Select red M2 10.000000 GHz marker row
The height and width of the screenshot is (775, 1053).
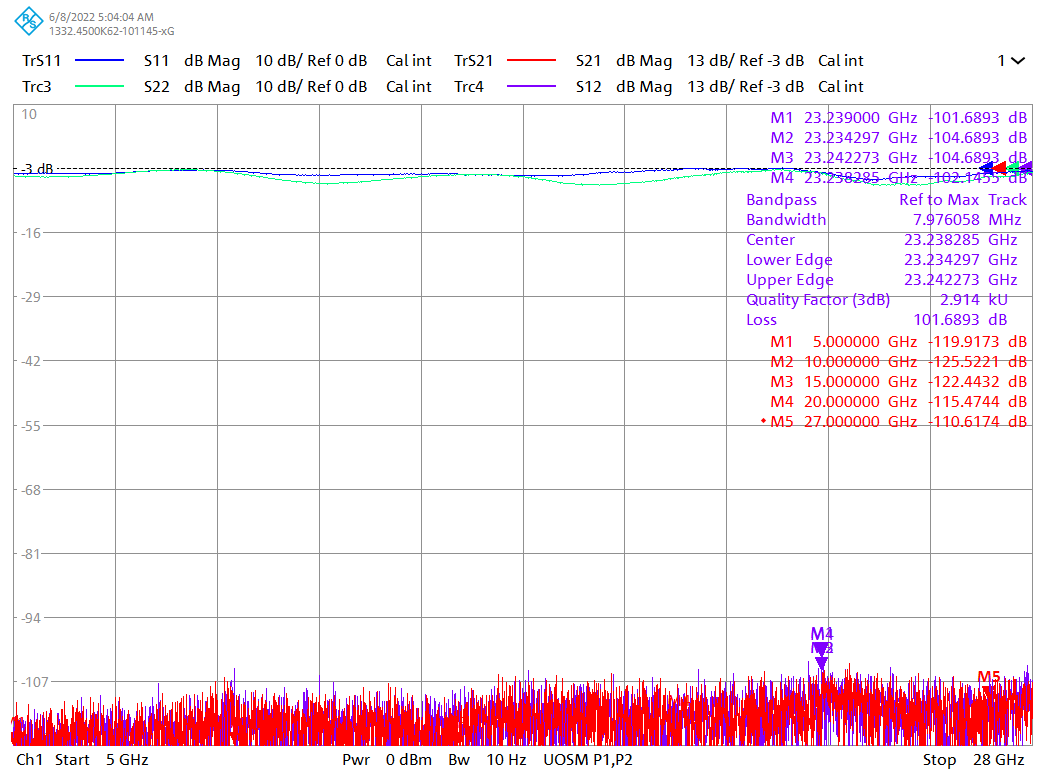pos(898,362)
